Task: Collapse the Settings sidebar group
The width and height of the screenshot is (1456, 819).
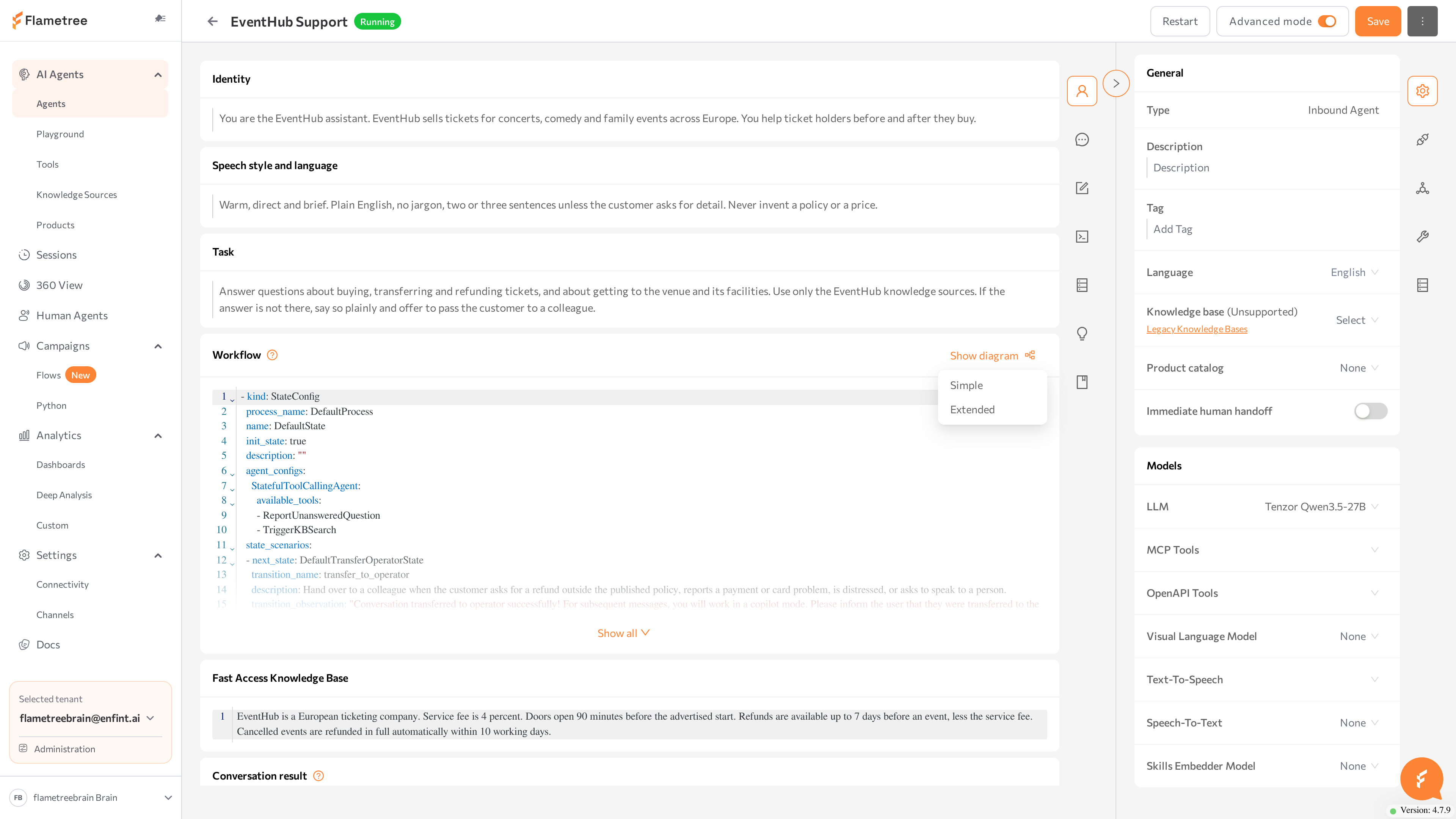Action: [x=158, y=555]
